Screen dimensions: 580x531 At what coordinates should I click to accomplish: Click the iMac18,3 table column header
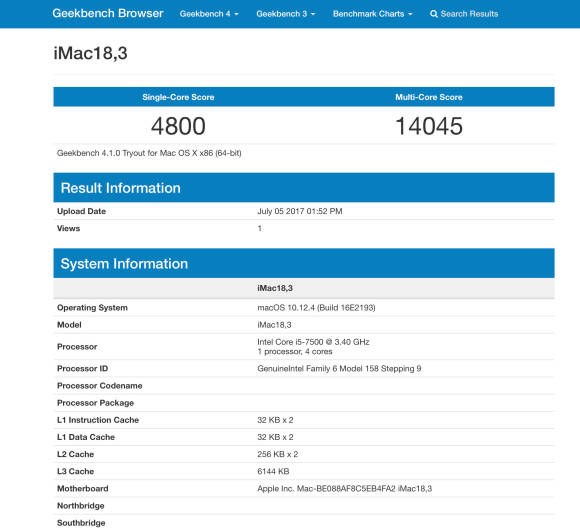(x=275, y=288)
